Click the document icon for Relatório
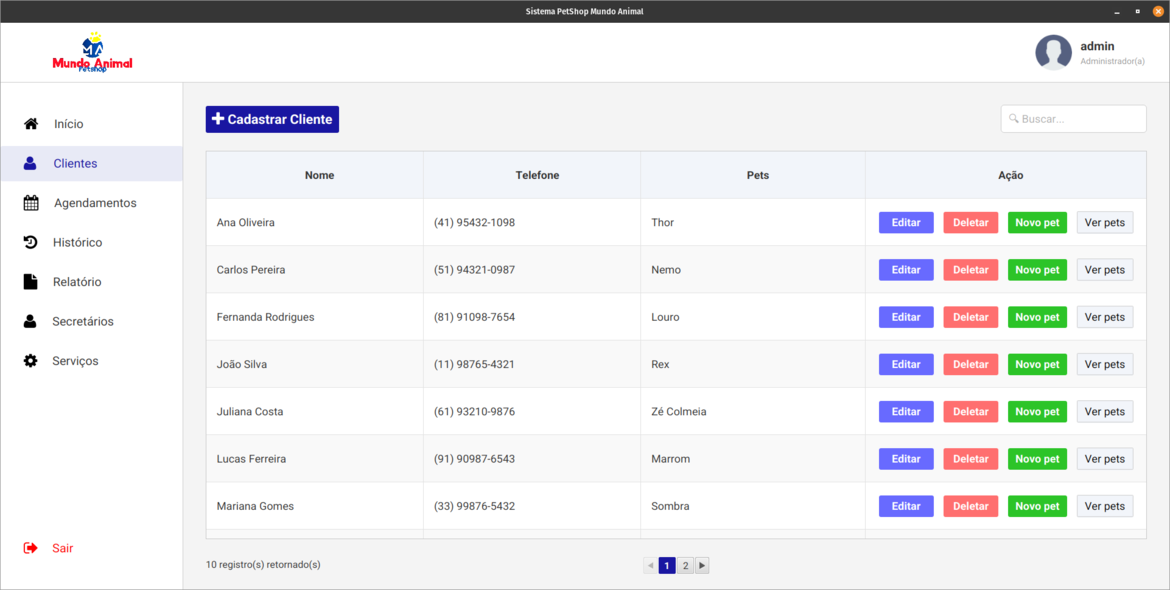1170x590 pixels. 31,282
